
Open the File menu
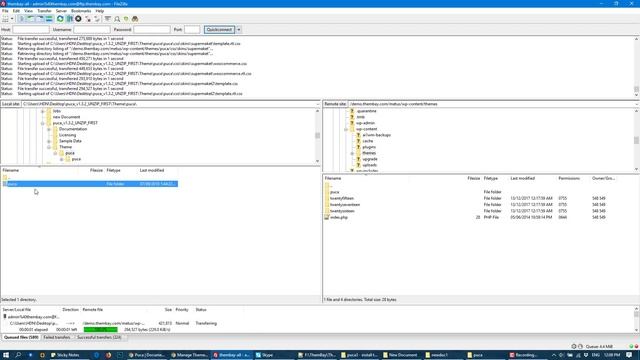(5, 11)
